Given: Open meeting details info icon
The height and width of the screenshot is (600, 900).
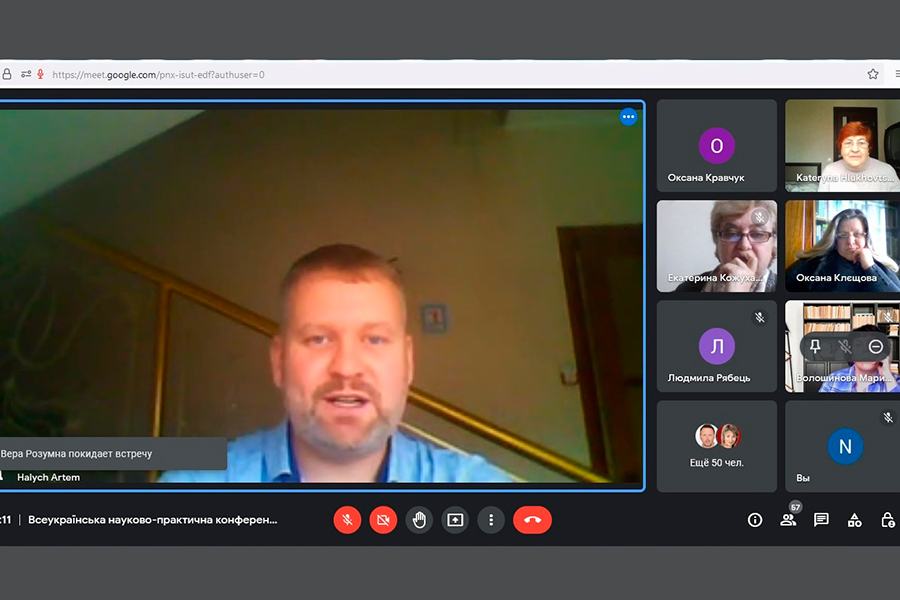Looking at the screenshot, I should click(x=755, y=520).
